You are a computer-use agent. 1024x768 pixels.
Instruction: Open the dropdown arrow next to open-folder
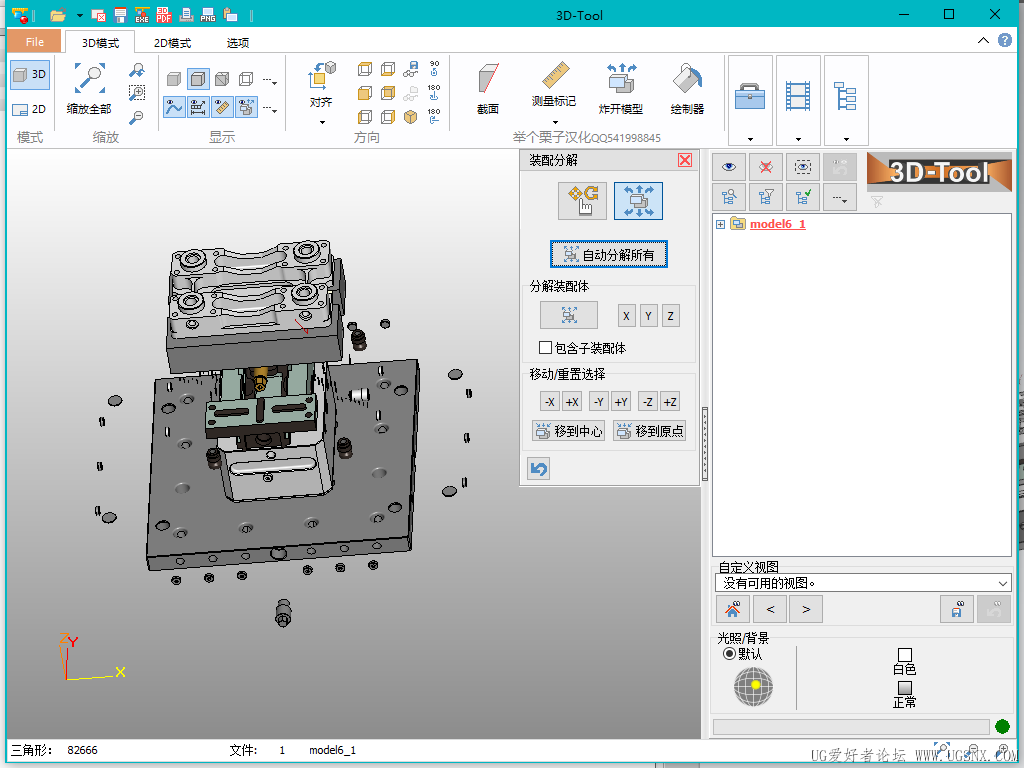tap(80, 15)
